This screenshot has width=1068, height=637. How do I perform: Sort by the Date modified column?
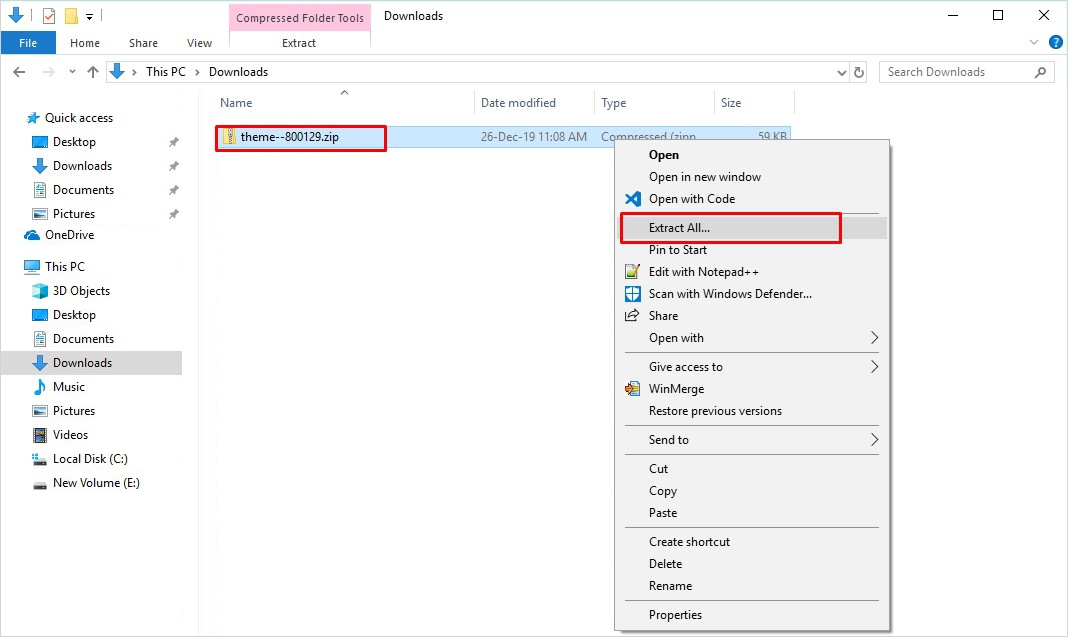[x=518, y=103]
